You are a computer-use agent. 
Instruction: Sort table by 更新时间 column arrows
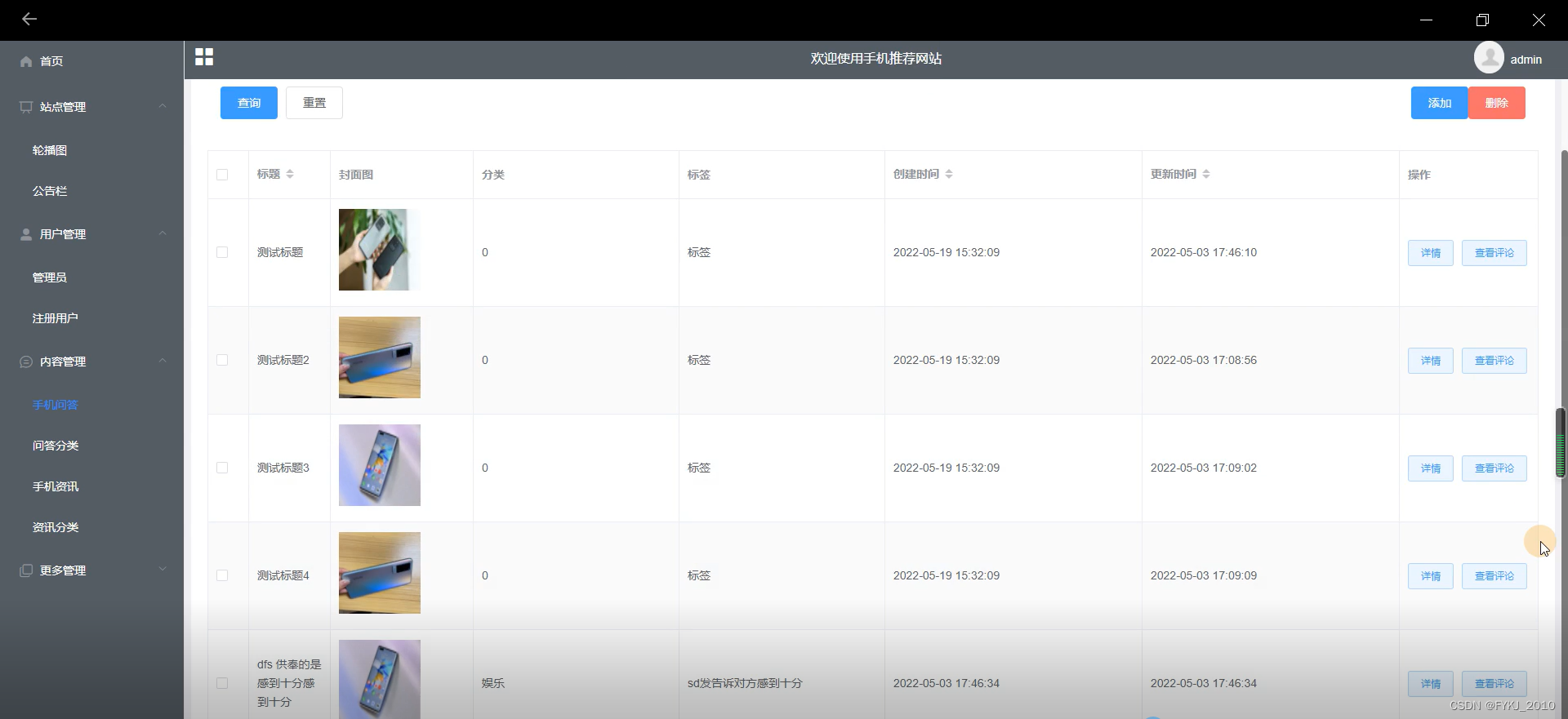1206,174
